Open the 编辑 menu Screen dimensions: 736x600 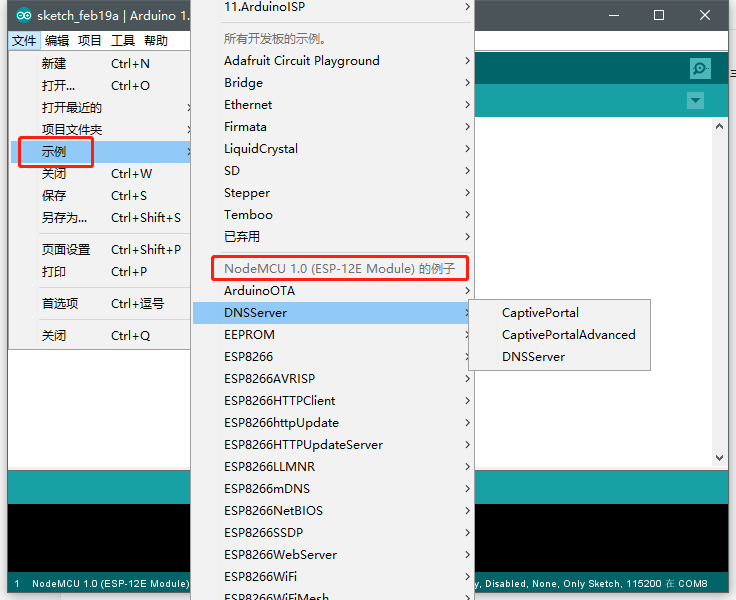click(57, 41)
